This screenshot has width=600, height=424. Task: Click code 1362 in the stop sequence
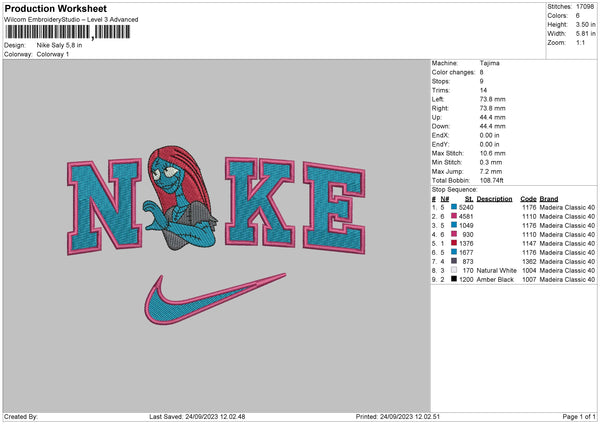point(529,262)
